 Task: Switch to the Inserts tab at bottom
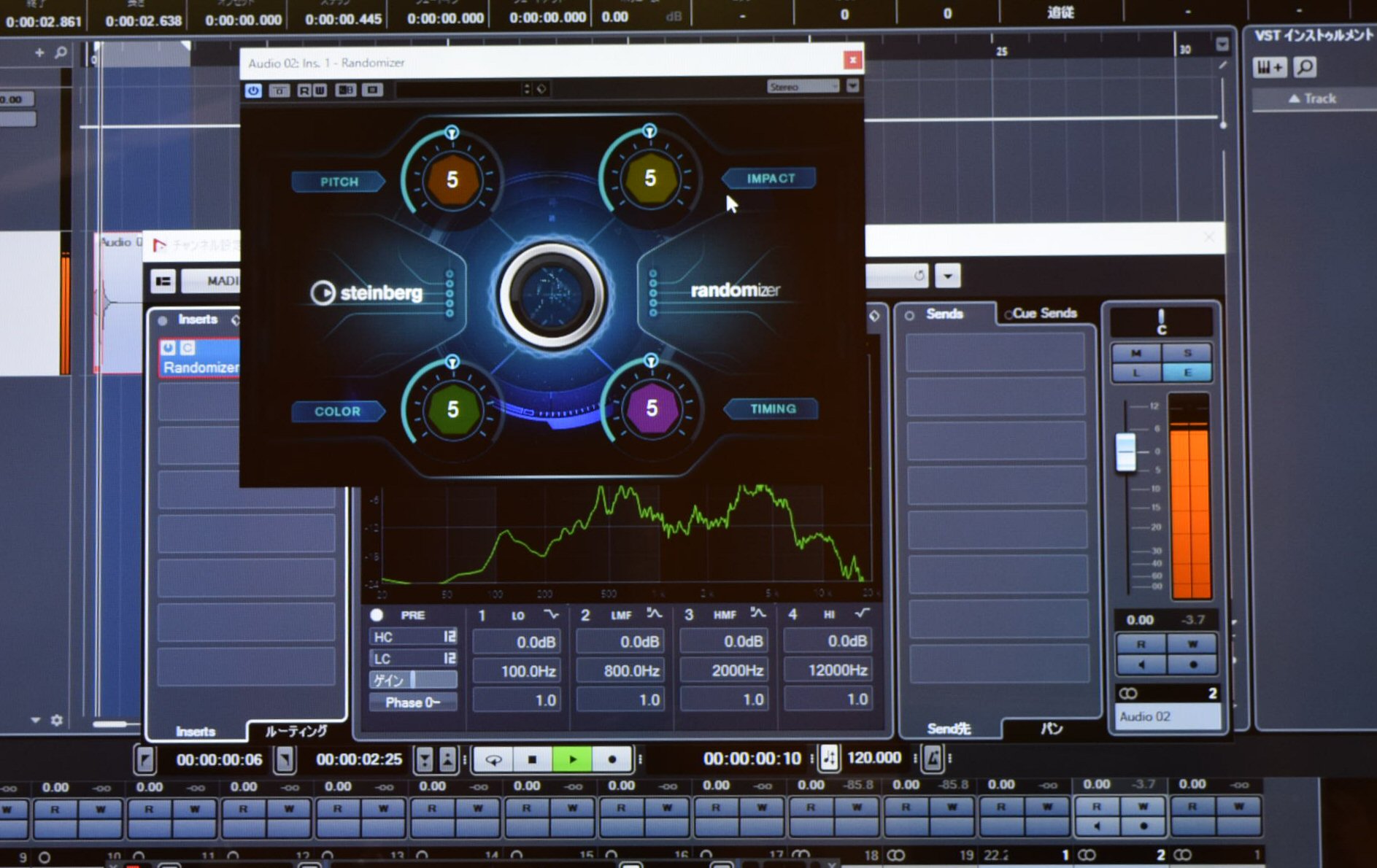click(196, 731)
